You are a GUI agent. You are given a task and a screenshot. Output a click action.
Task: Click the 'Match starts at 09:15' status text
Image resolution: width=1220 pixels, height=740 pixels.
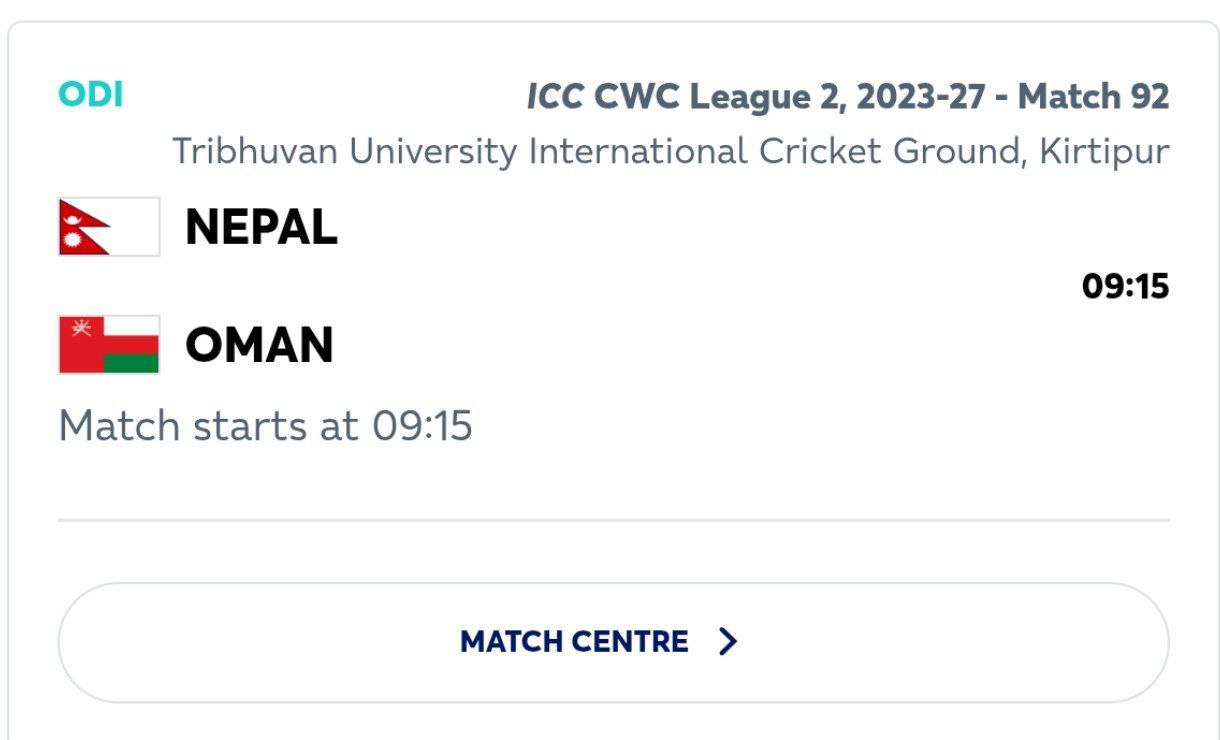click(265, 427)
